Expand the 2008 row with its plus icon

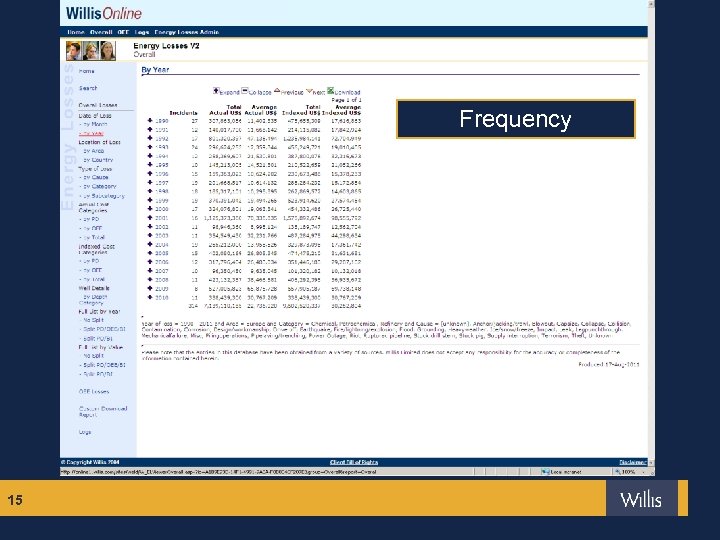[x=150, y=279]
